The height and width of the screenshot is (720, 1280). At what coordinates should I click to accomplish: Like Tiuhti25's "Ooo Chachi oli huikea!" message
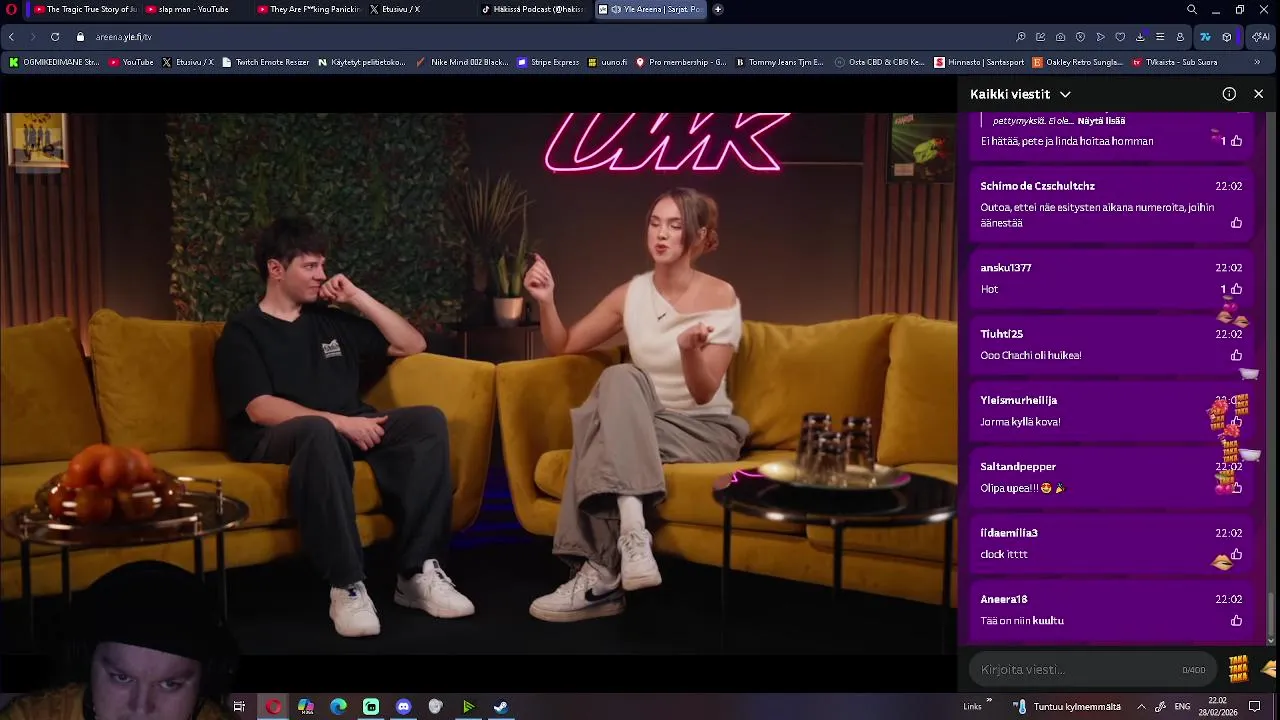(x=1236, y=355)
